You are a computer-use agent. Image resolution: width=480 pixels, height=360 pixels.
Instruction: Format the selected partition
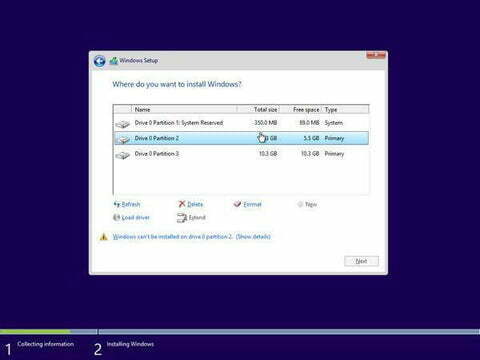[252, 204]
